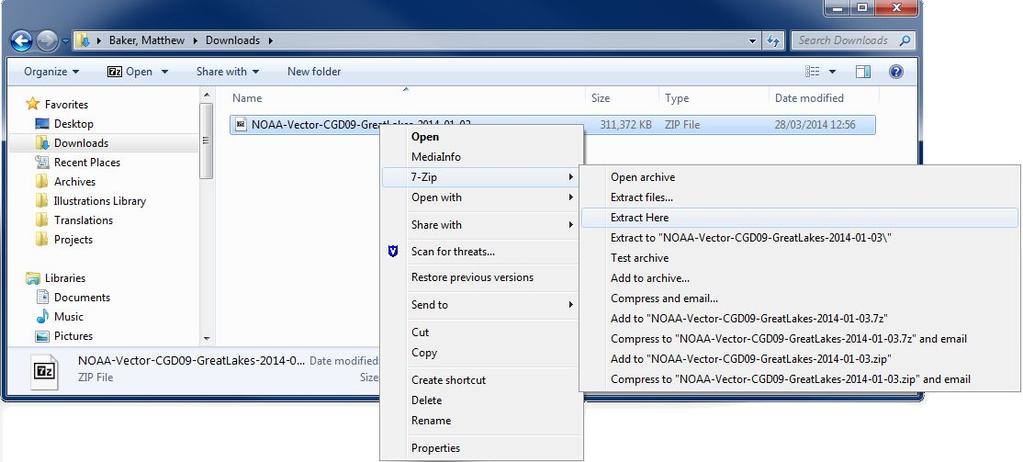Image resolution: width=1023 pixels, height=462 pixels.
Task: Open the Share with toolbar dropdown
Action: (x=227, y=72)
